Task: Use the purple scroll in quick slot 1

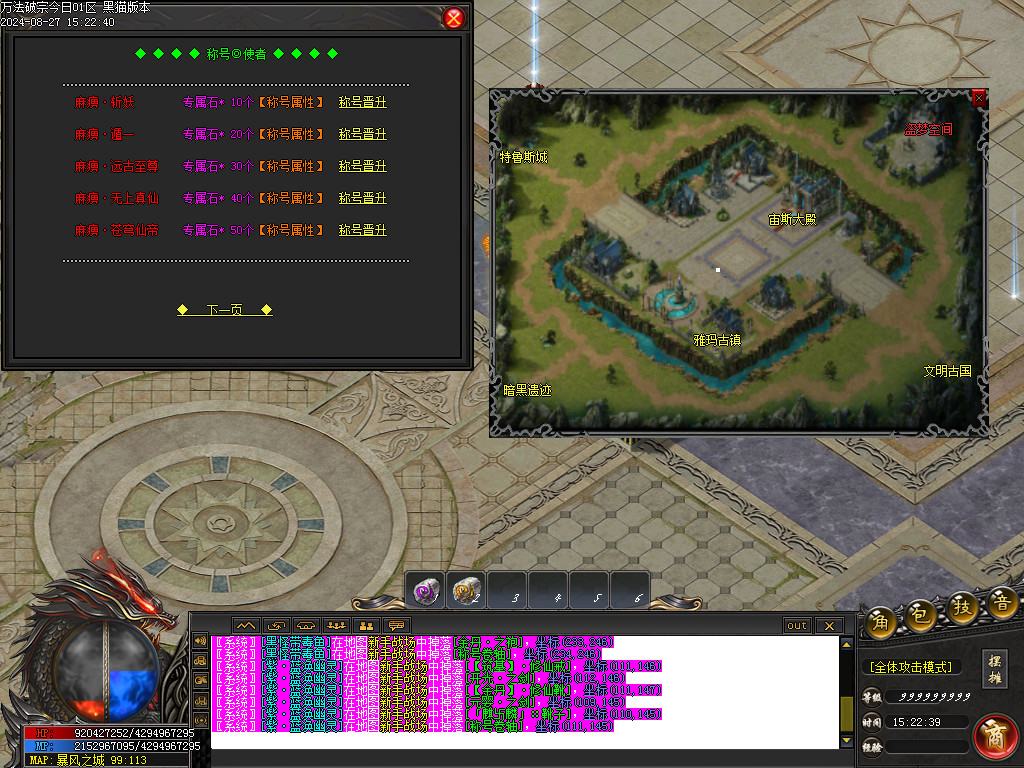Action: [x=426, y=591]
